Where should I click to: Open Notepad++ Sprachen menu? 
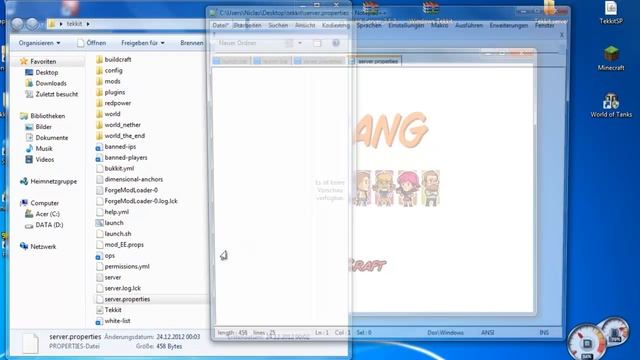click(369, 25)
